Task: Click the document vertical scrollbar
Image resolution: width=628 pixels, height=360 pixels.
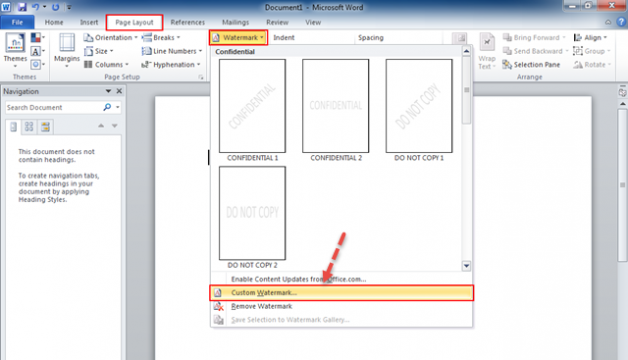Action: tap(622, 185)
